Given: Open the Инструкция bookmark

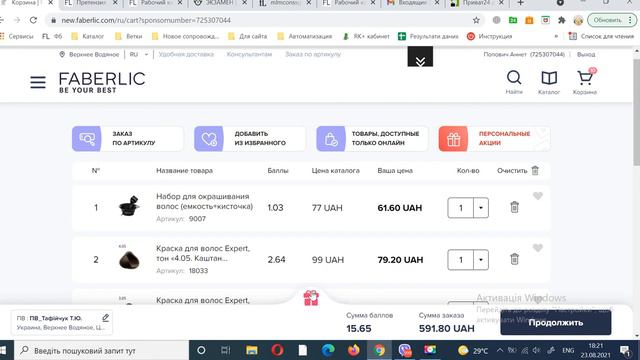Looking at the screenshot, I should click(x=489, y=36).
